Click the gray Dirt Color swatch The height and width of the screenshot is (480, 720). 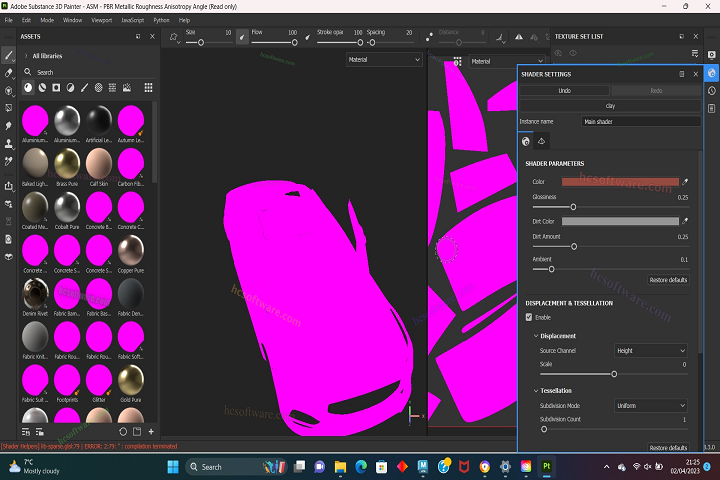pos(620,221)
